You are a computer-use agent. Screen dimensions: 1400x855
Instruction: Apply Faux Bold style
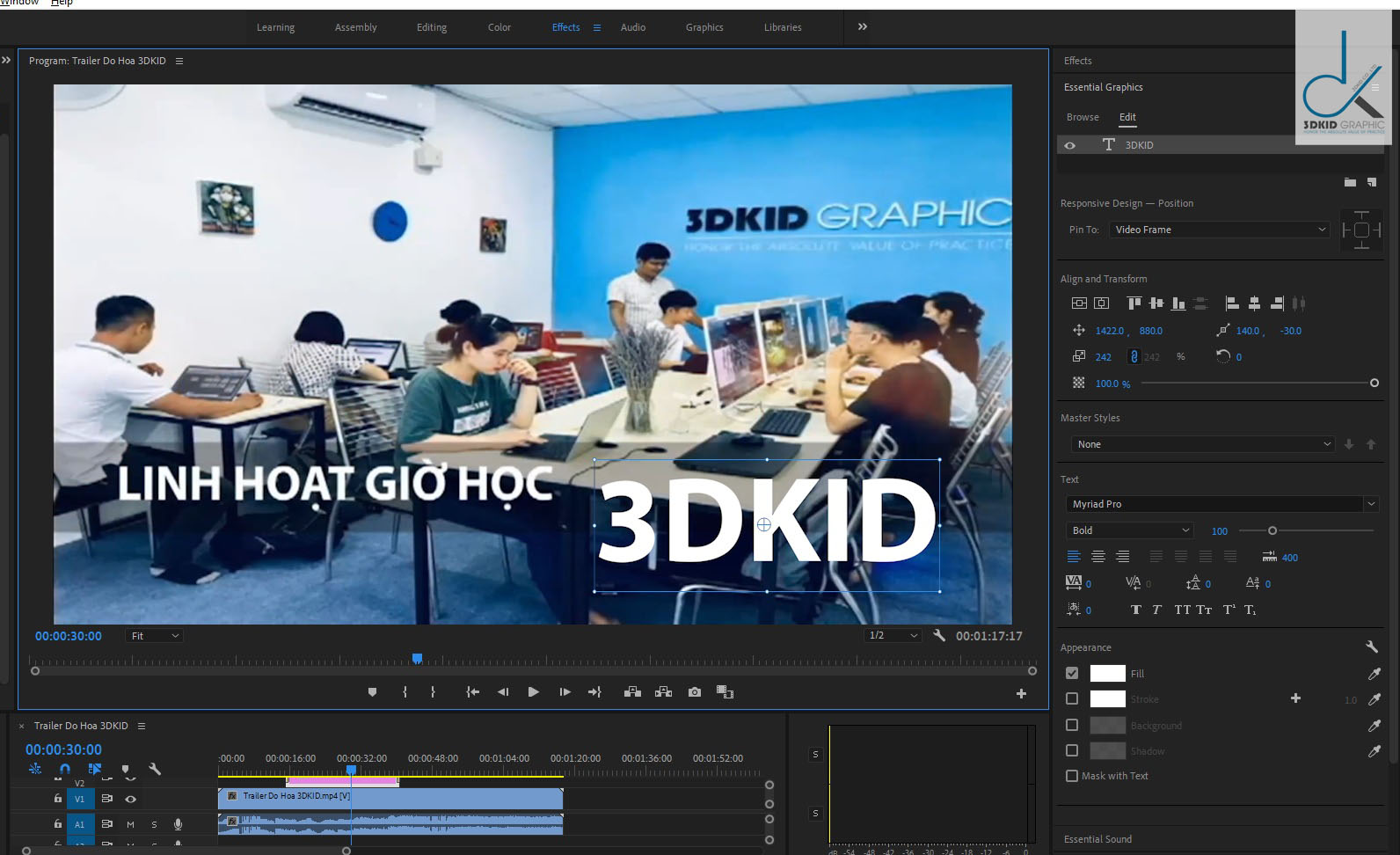click(1135, 610)
